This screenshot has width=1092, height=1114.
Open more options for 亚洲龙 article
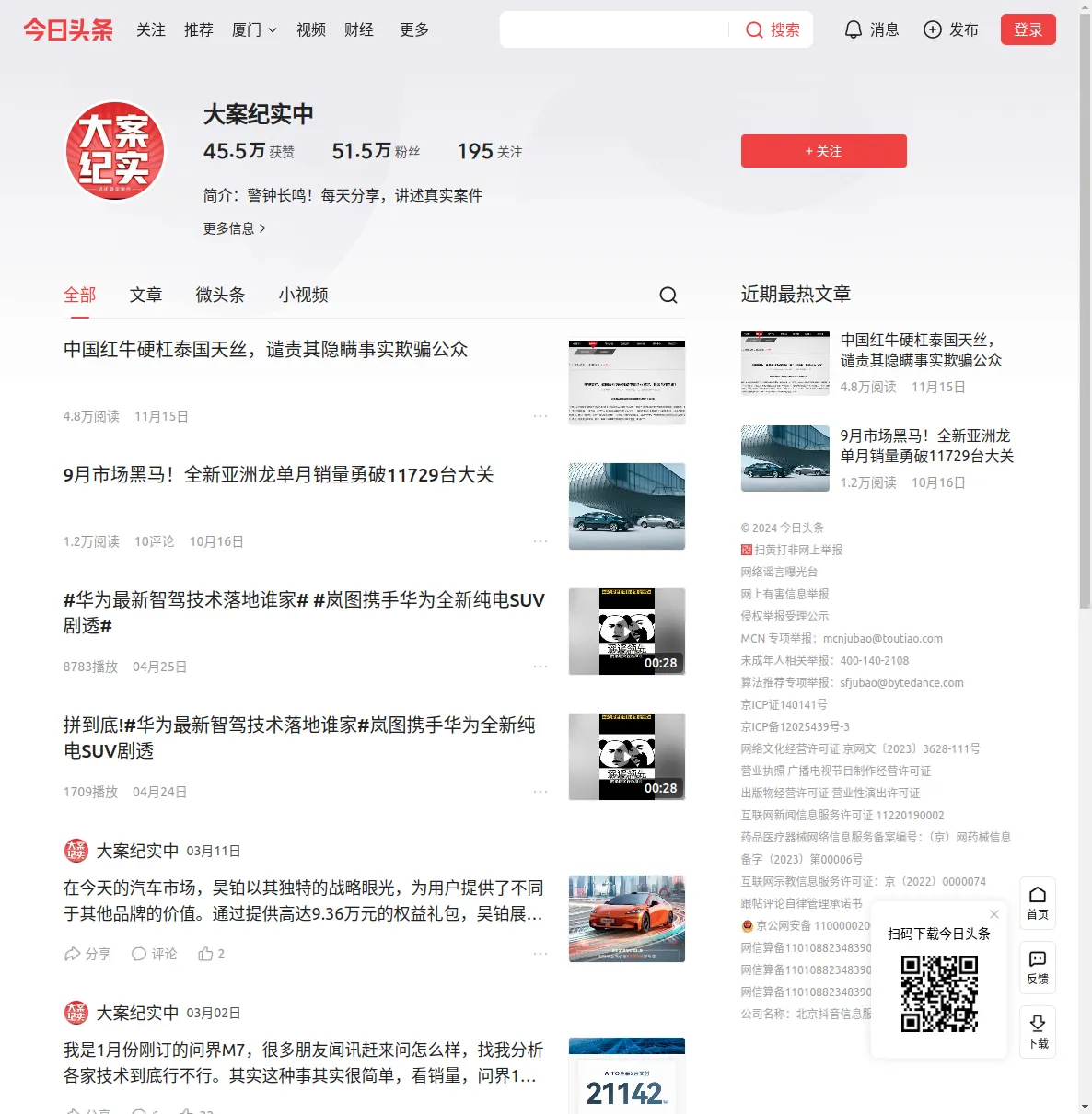(540, 541)
